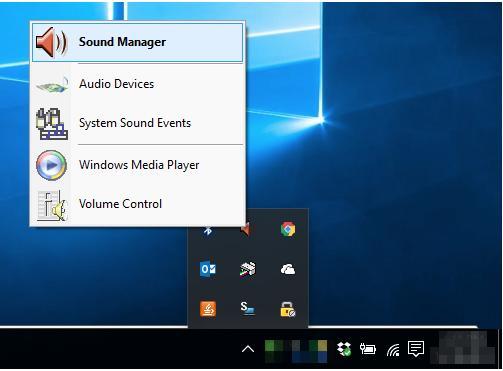Open Sound Manager from the menu
The width and height of the screenshot is (503, 371).
137,42
